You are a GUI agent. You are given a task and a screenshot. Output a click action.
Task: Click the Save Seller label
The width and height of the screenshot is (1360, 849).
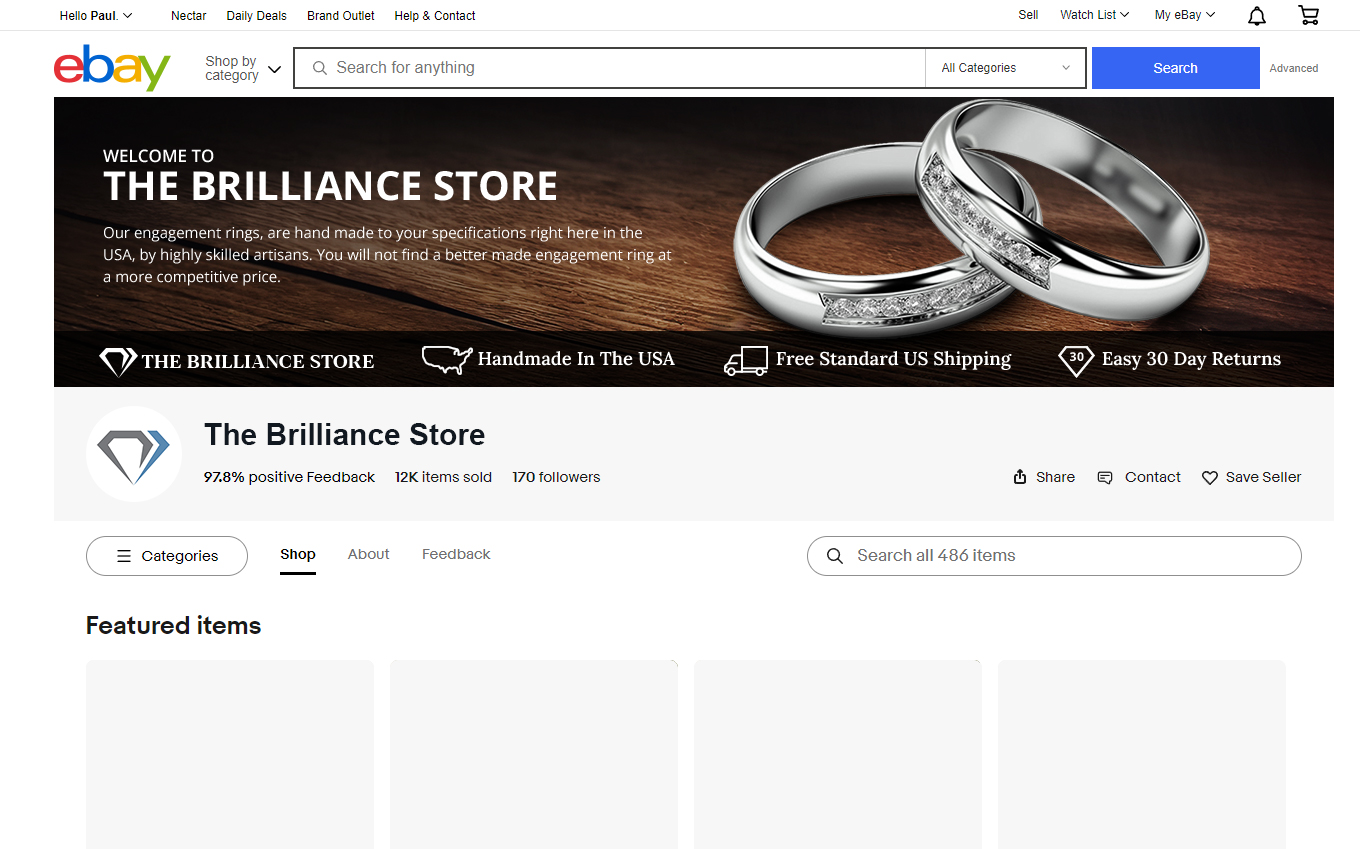(x=1263, y=477)
